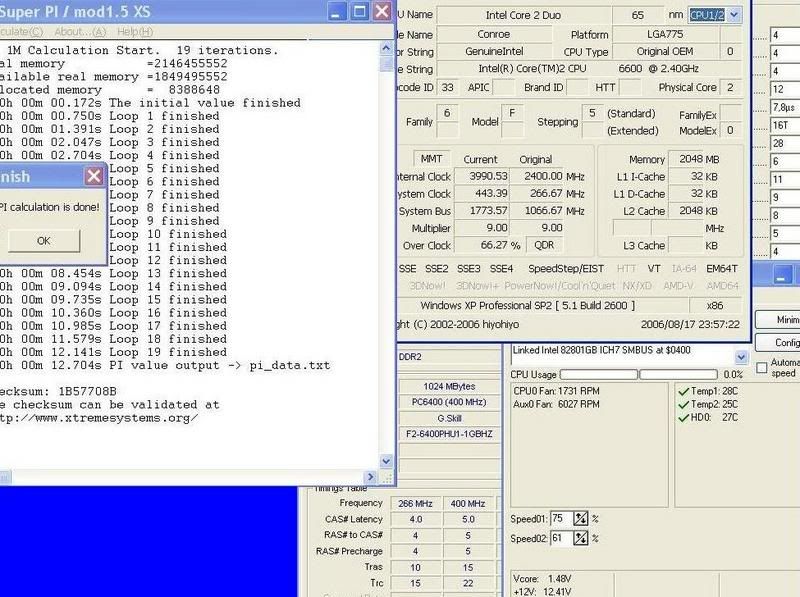This screenshot has width=800, height=597.
Task: Close the Super PI window
Action: coord(382,12)
